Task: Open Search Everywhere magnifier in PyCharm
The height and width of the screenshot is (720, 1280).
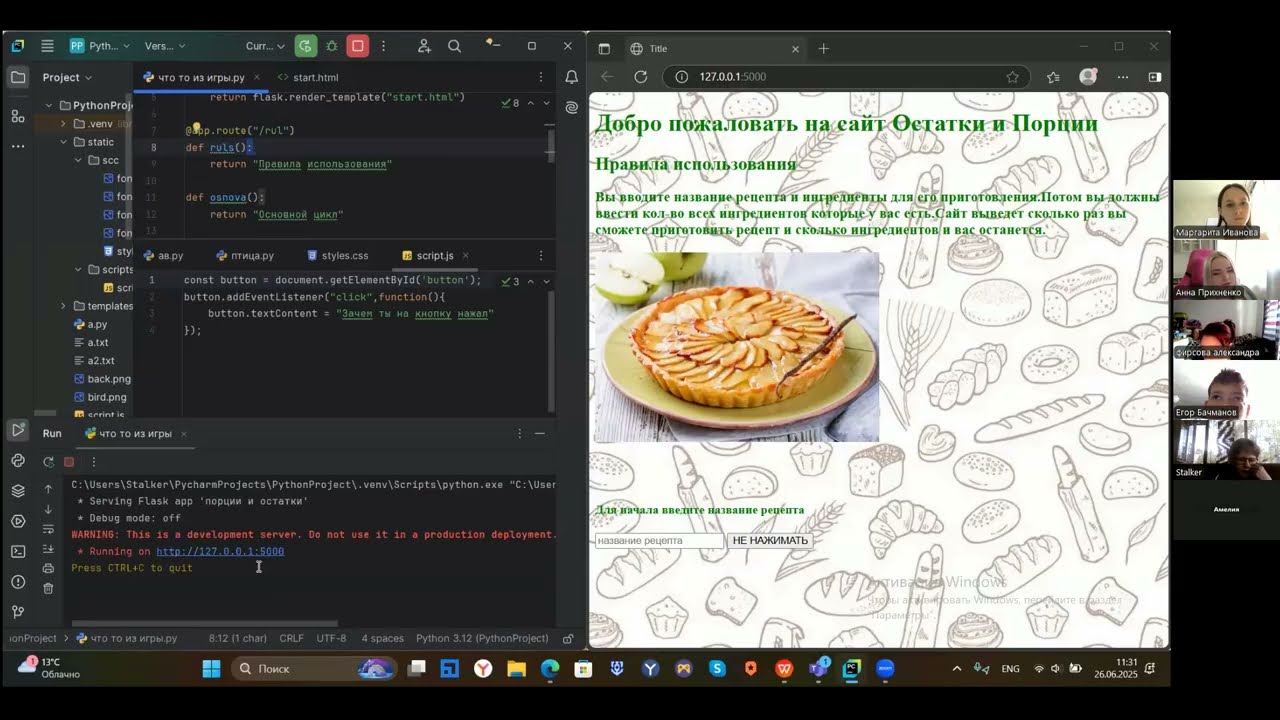Action: pyautogui.click(x=454, y=46)
